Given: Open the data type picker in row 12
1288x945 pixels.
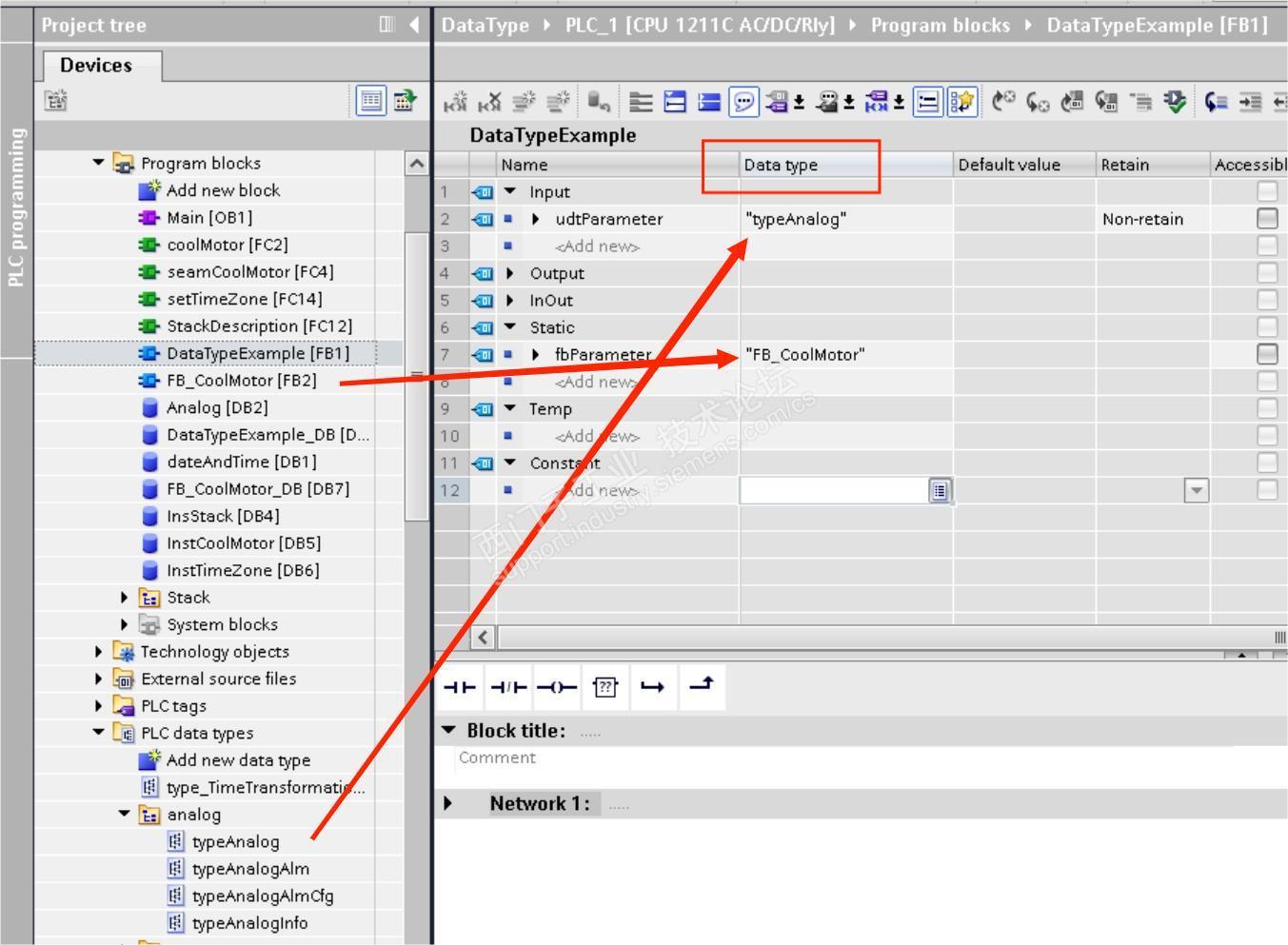Looking at the screenshot, I should point(940,491).
